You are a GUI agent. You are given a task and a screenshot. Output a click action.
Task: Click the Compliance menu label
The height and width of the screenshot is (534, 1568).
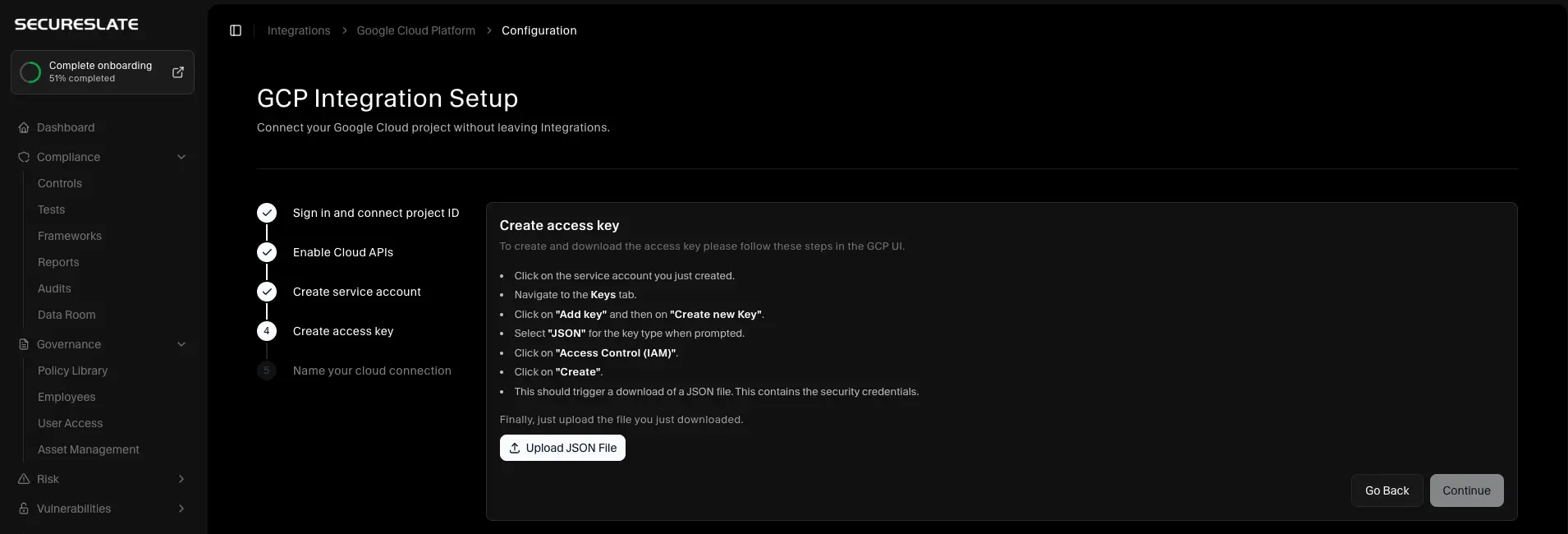click(68, 157)
